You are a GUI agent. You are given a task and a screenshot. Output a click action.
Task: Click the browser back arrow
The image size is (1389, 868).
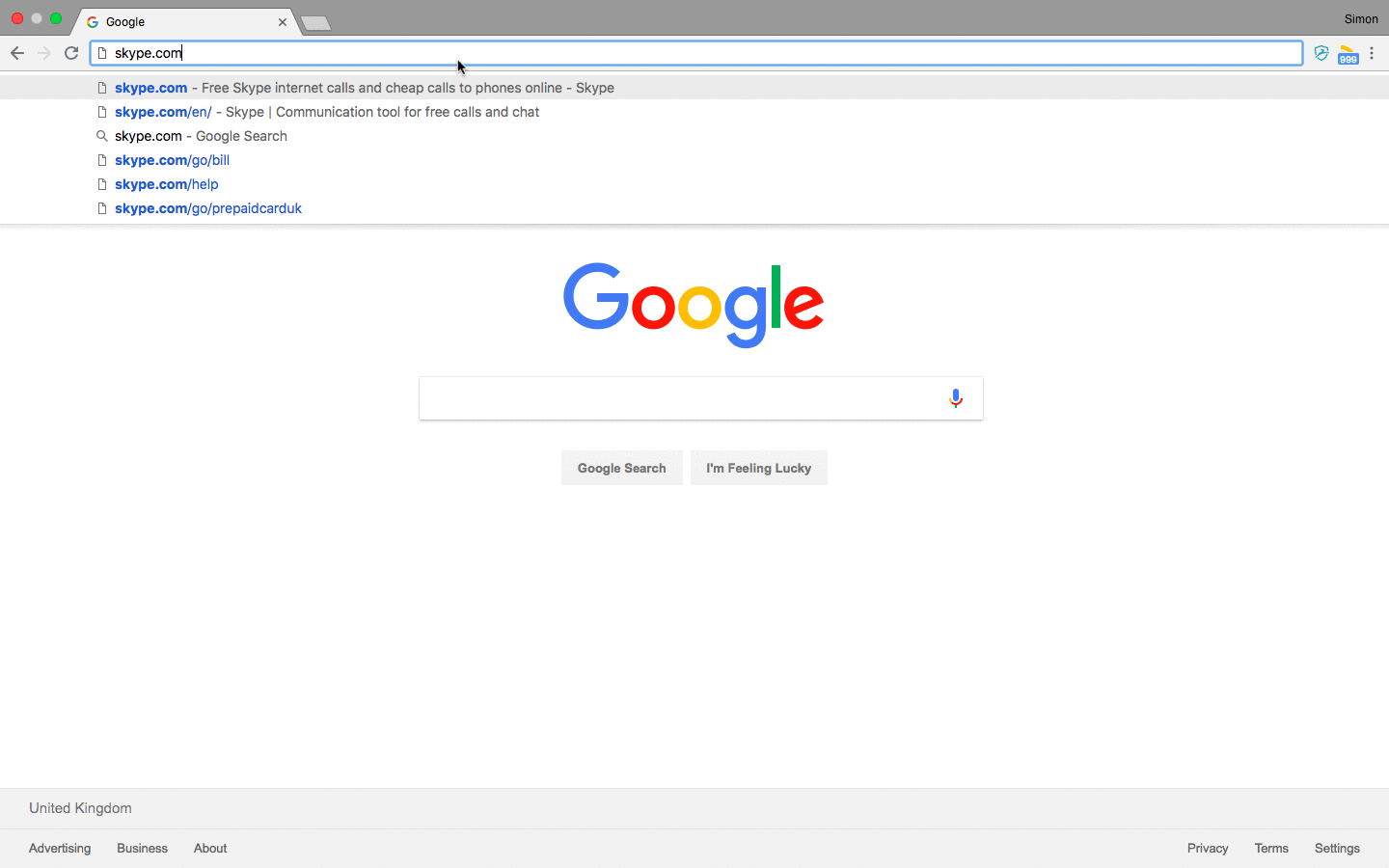17,53
